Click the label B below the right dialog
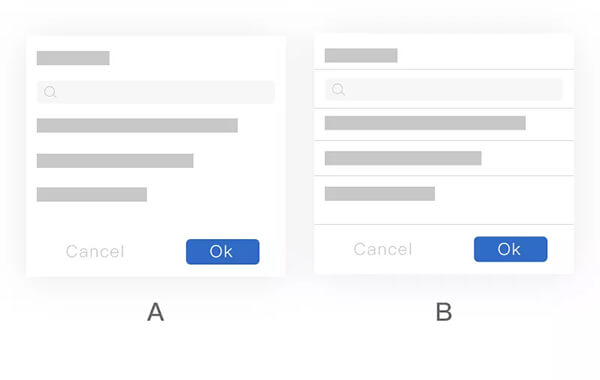This screenshot has width=600, height=380. click(444, 312)
